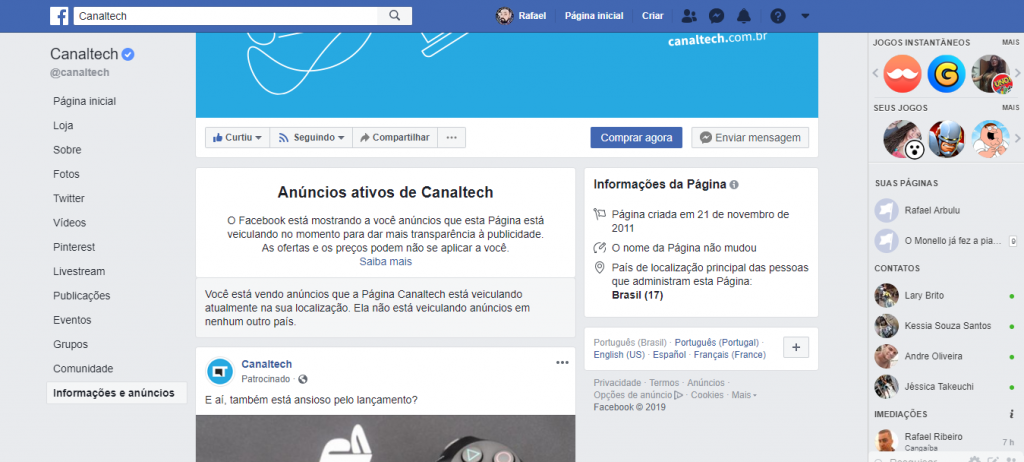
Task: Click Mais next to Seus Jogos
Action: (x=1010, y=108)
